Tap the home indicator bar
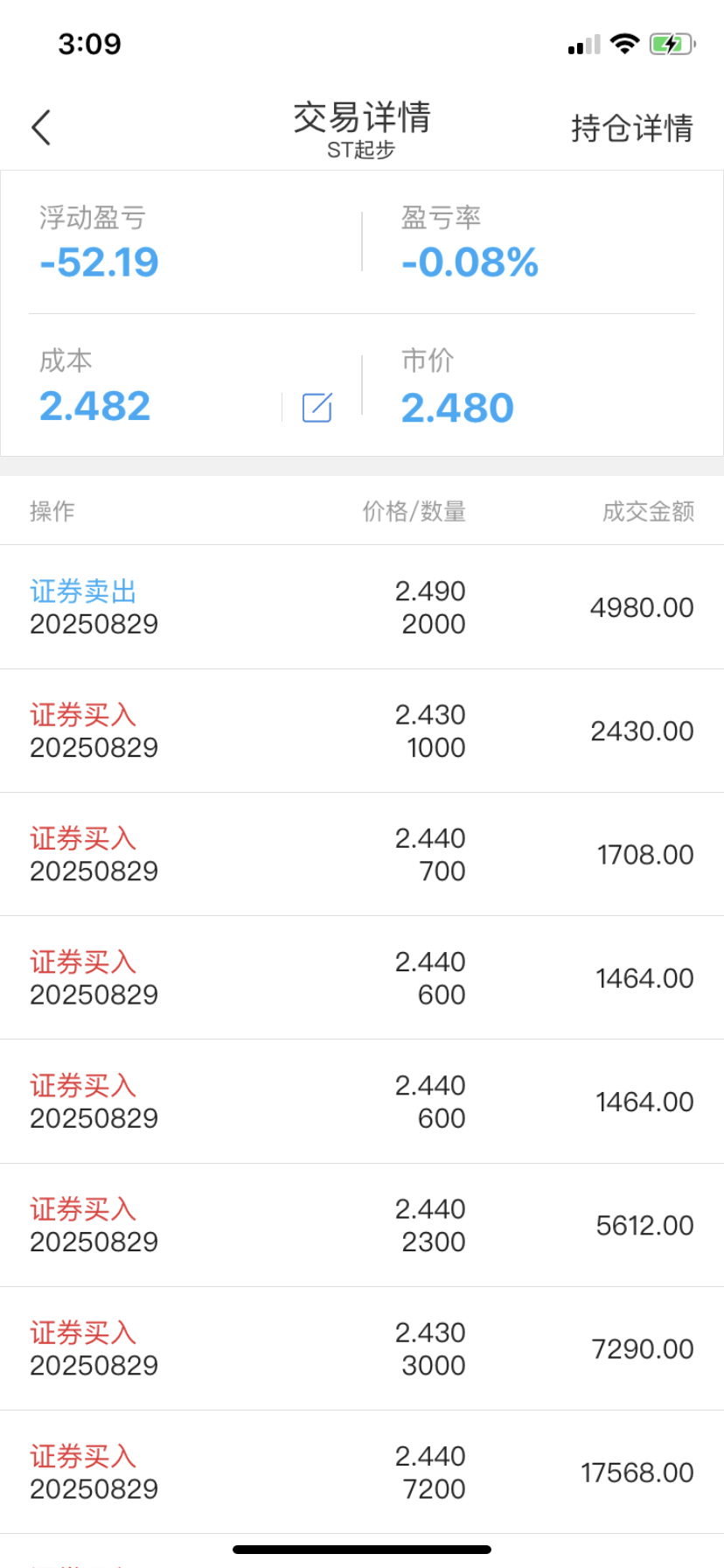 click(362, 1550)
